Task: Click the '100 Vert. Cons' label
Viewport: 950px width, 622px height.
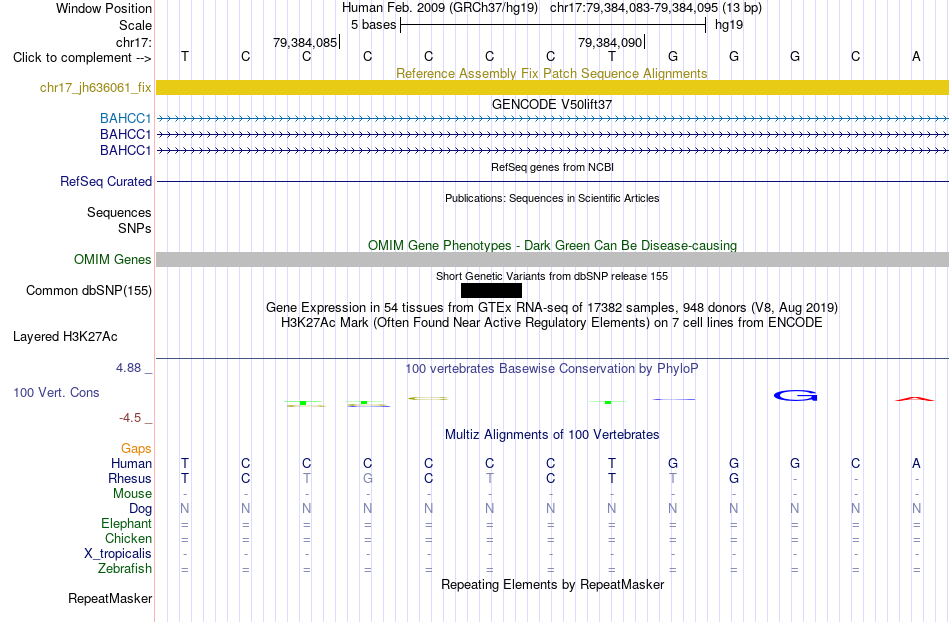Action: coord(56,392)
